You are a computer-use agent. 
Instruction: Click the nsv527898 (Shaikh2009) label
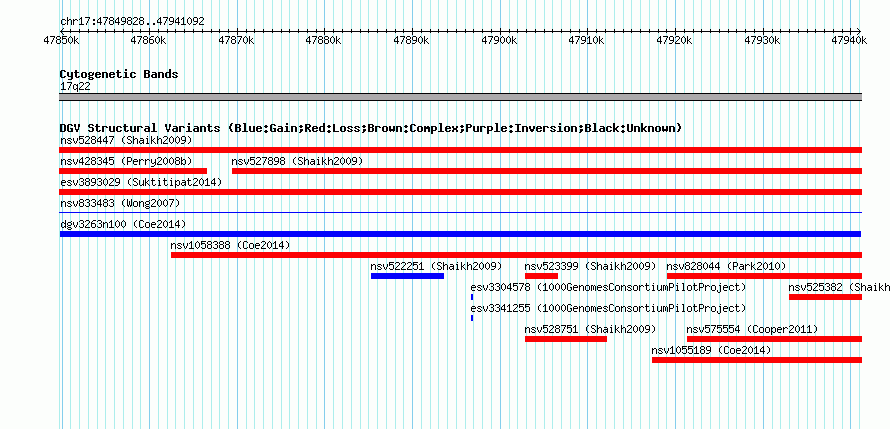pos(297,161)
